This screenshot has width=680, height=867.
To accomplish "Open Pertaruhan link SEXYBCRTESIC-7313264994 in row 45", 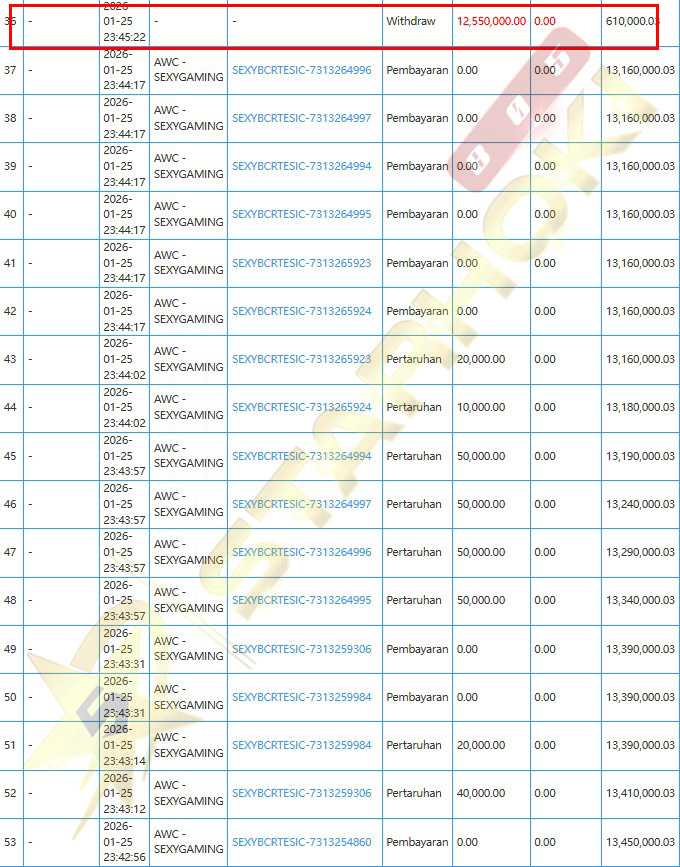I will pyautogui.click(x=301, y=456).
